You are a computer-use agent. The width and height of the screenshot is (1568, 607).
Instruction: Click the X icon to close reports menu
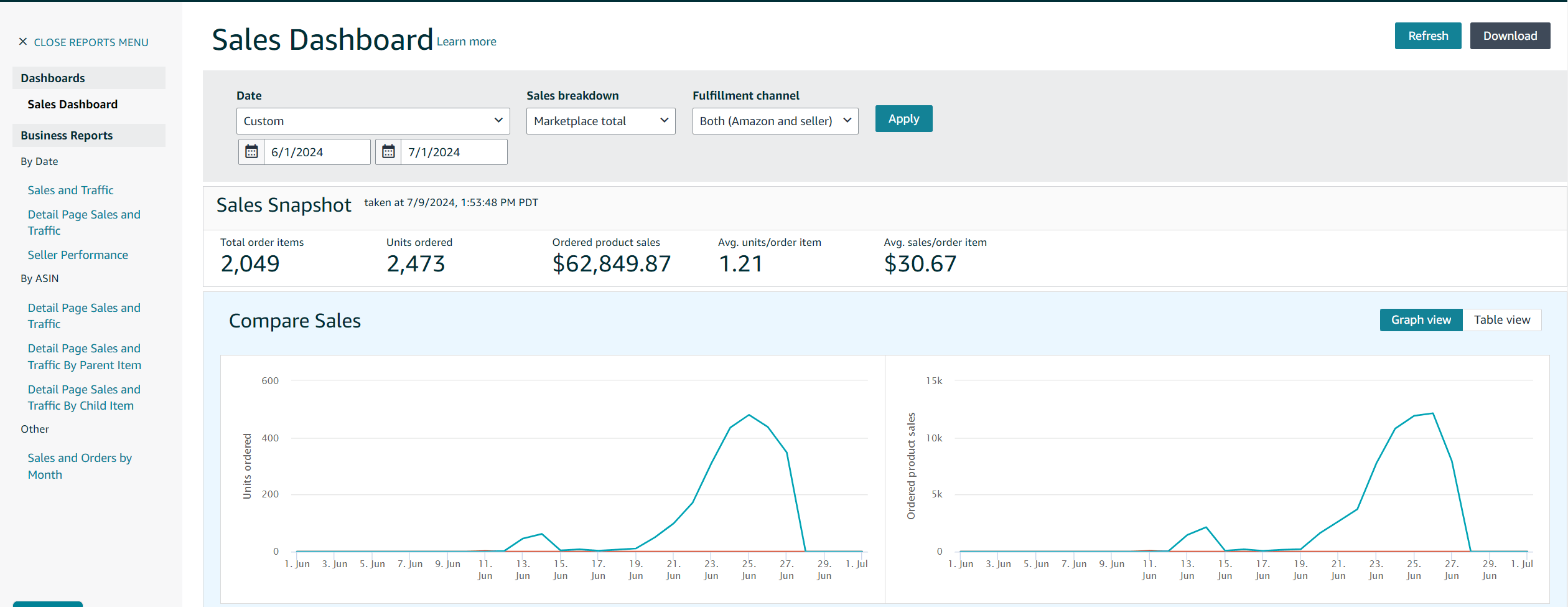[x=23, y=42]
